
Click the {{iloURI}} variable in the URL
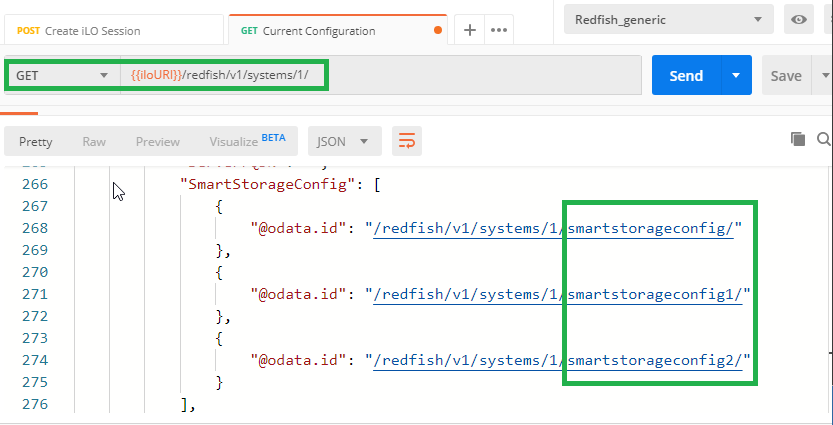pyautogui.click(x=156, y=75)
